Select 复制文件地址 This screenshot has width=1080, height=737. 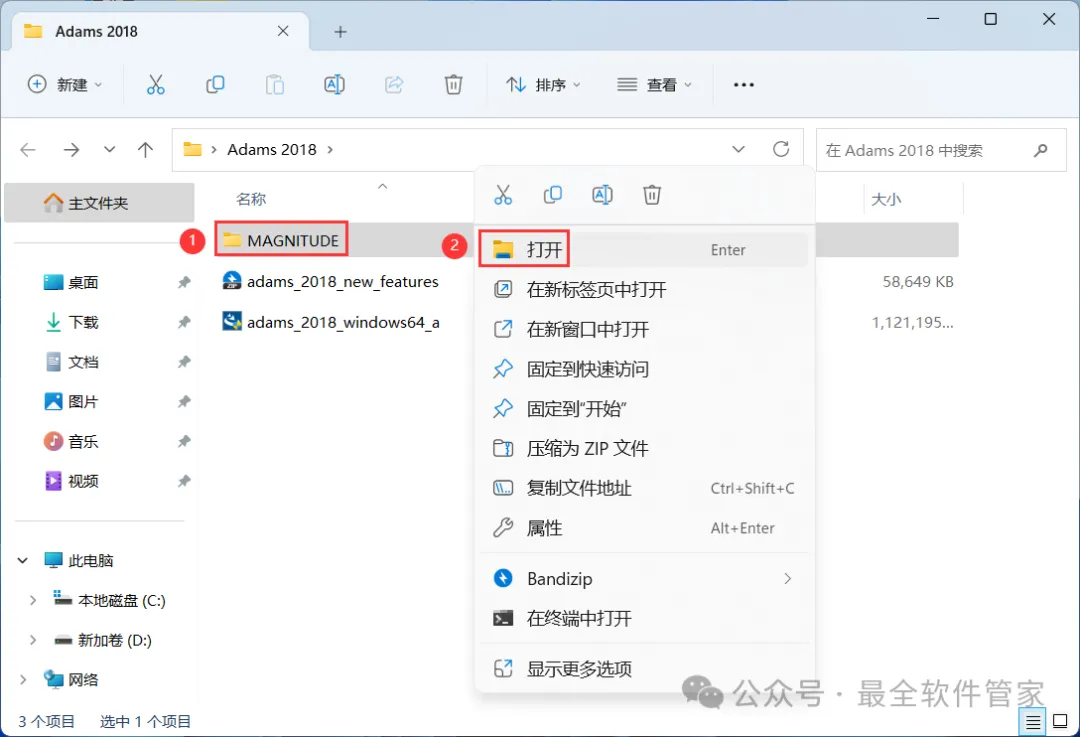(644, 488)
